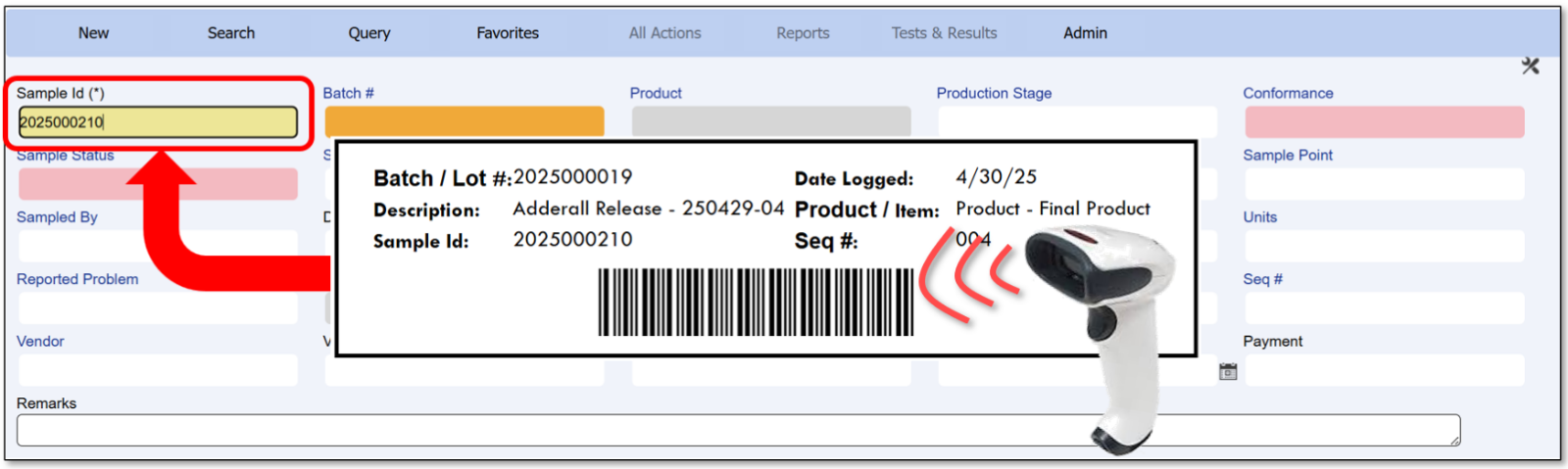This screenshot has width=1568, height=469.
Task: Open the New menu
Action: click(x=93, y=33)
